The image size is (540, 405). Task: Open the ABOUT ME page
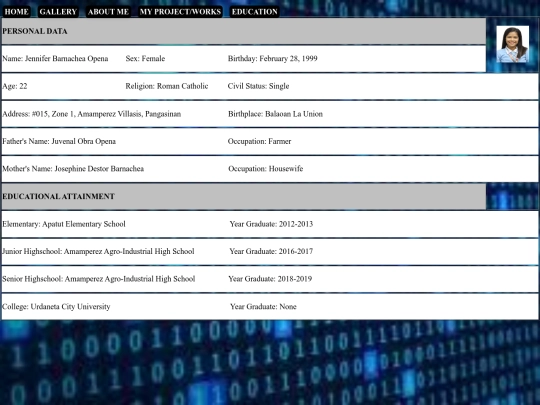coord(108,12)
